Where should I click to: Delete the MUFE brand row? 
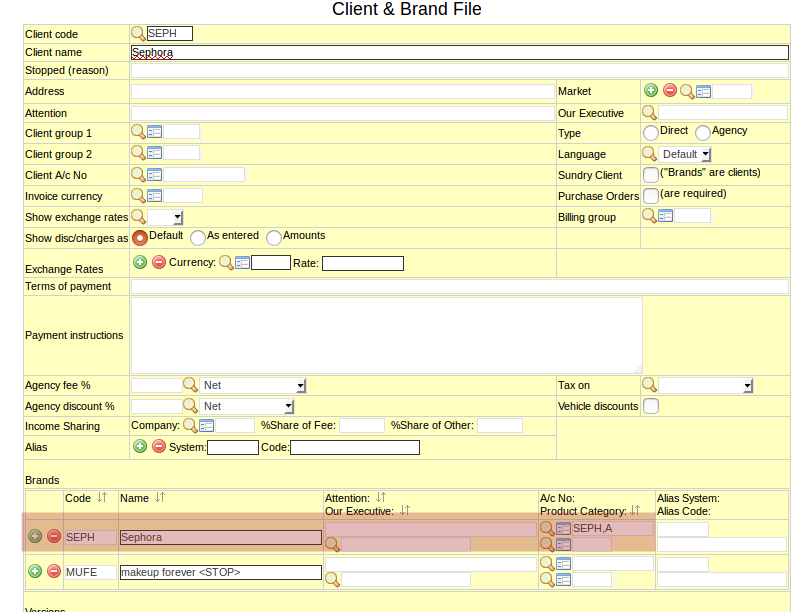coord(54,571)
